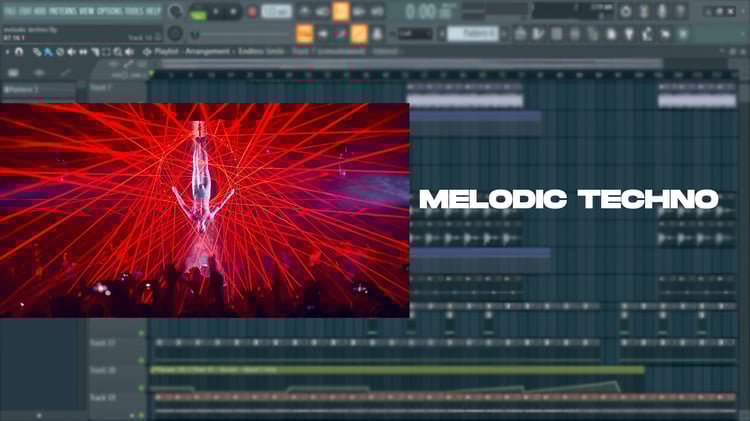Viewport: 750px width, 421px height.
Task: Open the global snap selector dropdown
Action: (415, 34)
